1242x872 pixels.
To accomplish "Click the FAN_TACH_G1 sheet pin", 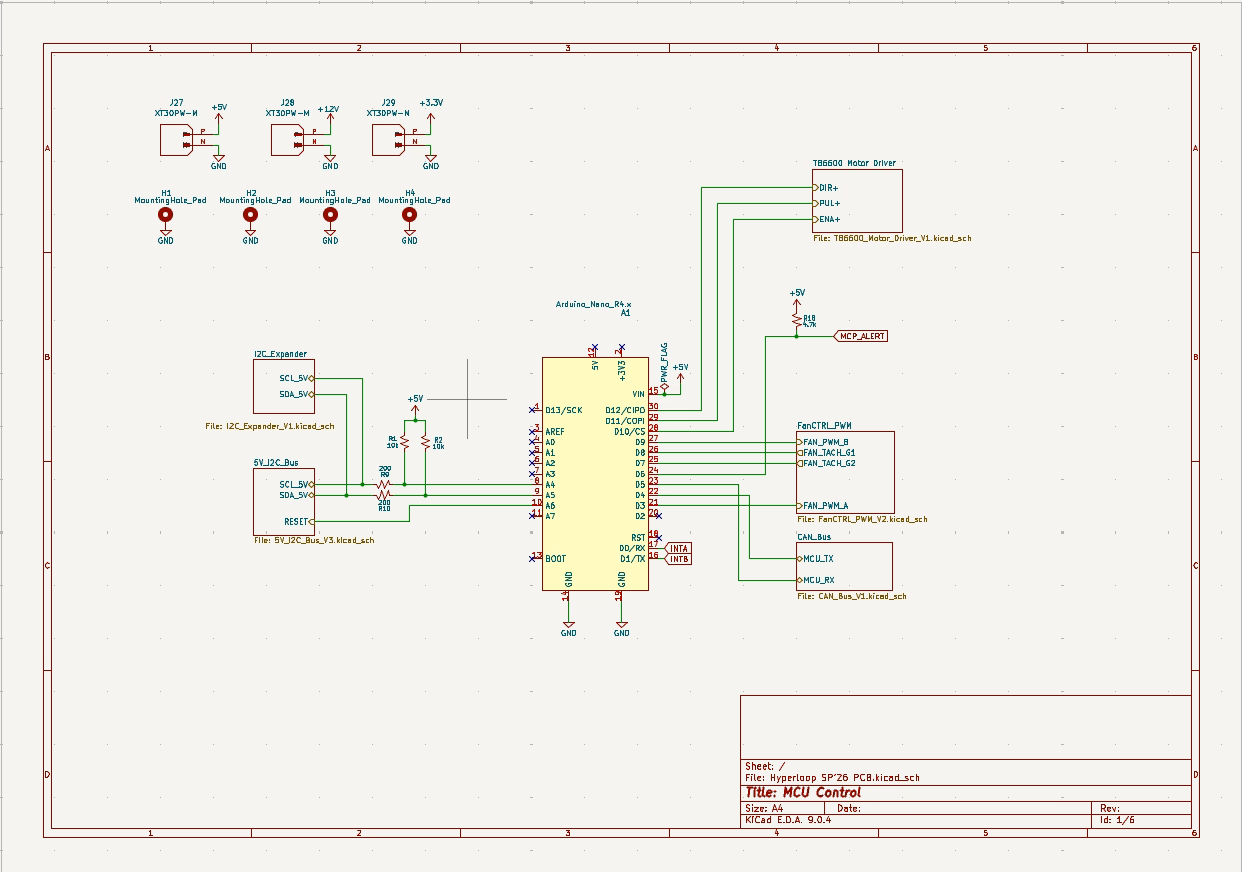I will [x=826, y=453].
